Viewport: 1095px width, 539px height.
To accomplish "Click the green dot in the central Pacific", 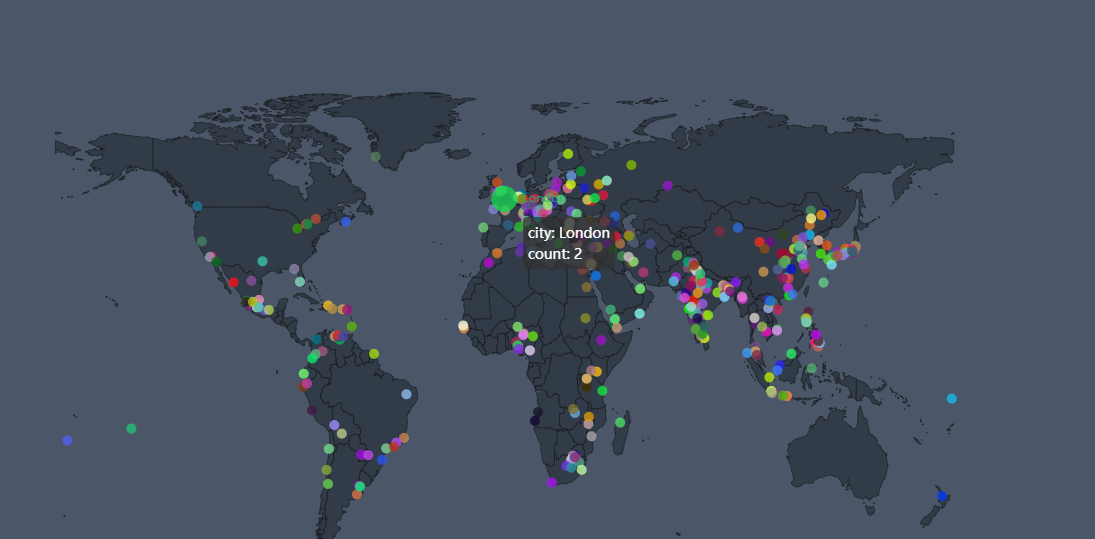I will pyautogui.click(x=131, y=428).
